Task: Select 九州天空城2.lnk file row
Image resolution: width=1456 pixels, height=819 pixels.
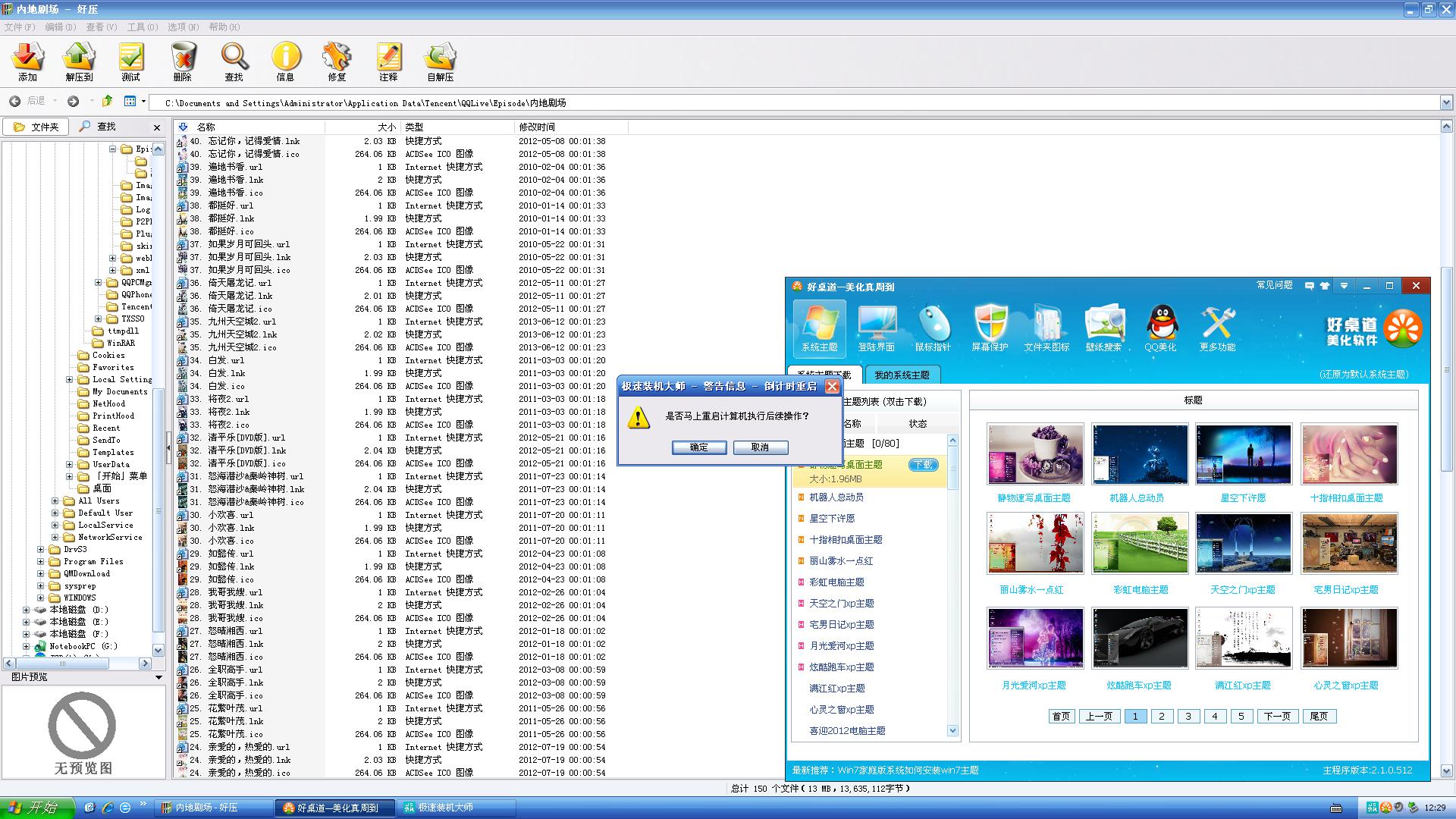Action: click(x=243, y=334)
